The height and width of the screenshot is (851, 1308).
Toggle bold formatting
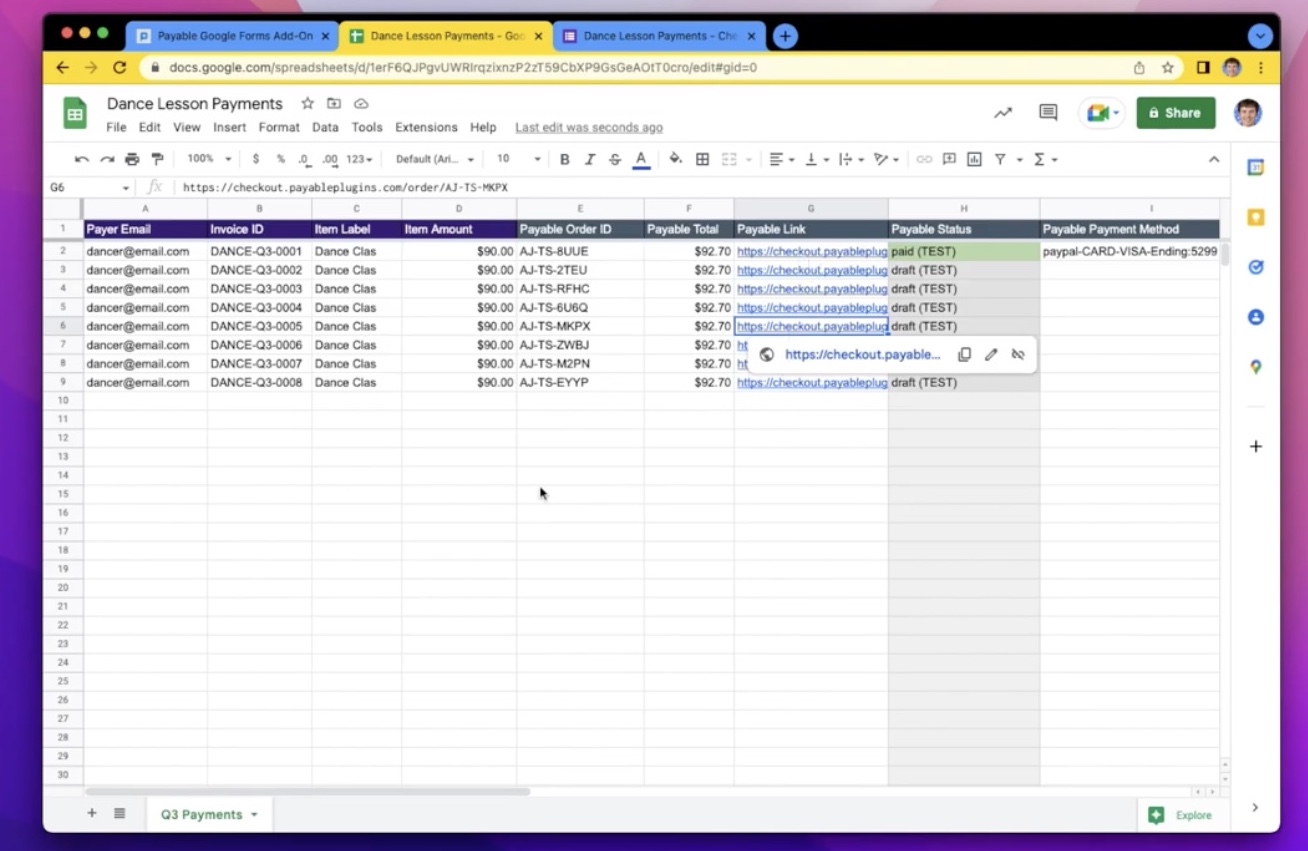pyautogui.click(x=564, y=159)
